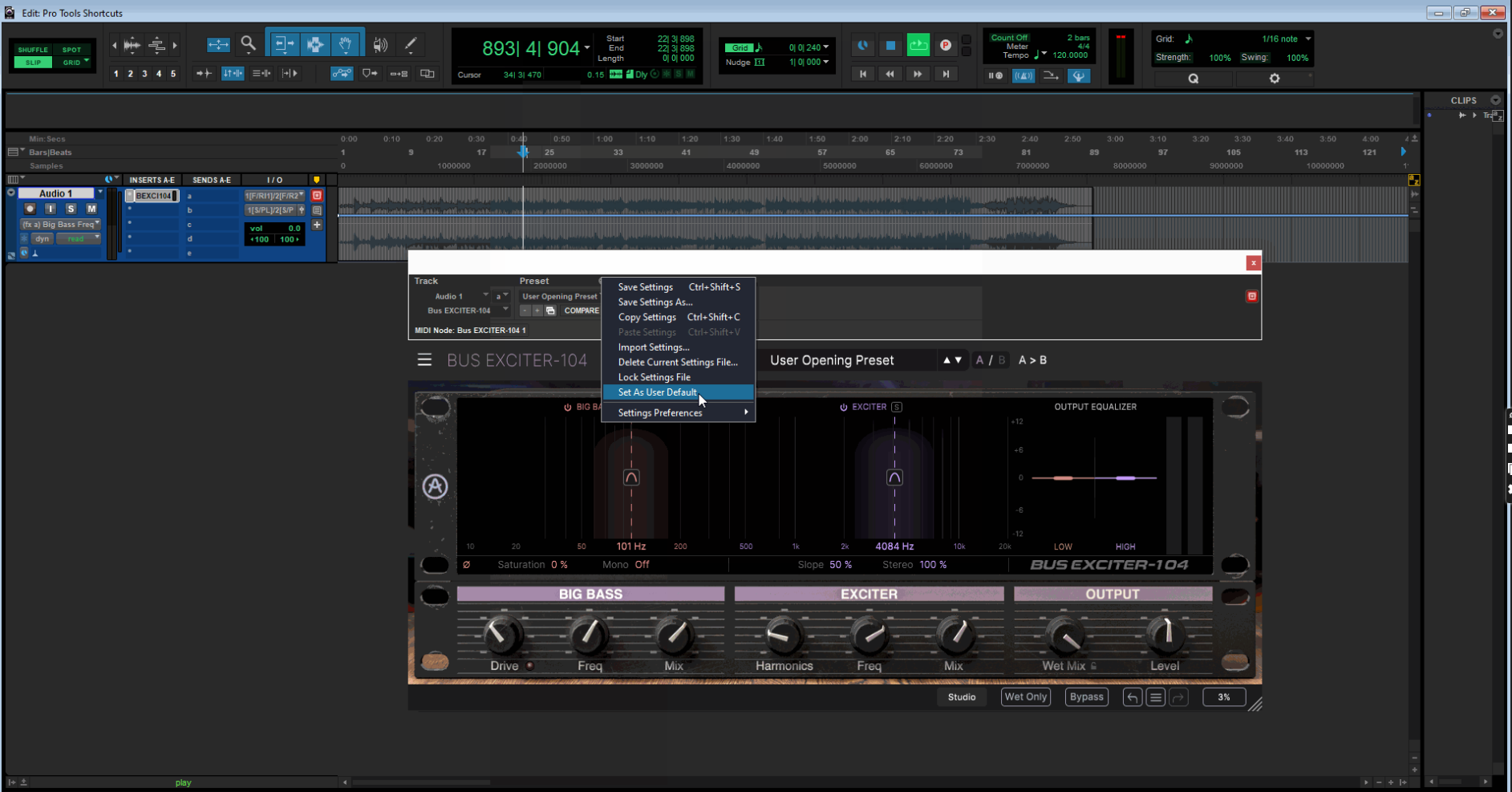Viewport: 1512px width, 792px height.
Task: Click the Arturia logo in plugin
Action: 435,486
